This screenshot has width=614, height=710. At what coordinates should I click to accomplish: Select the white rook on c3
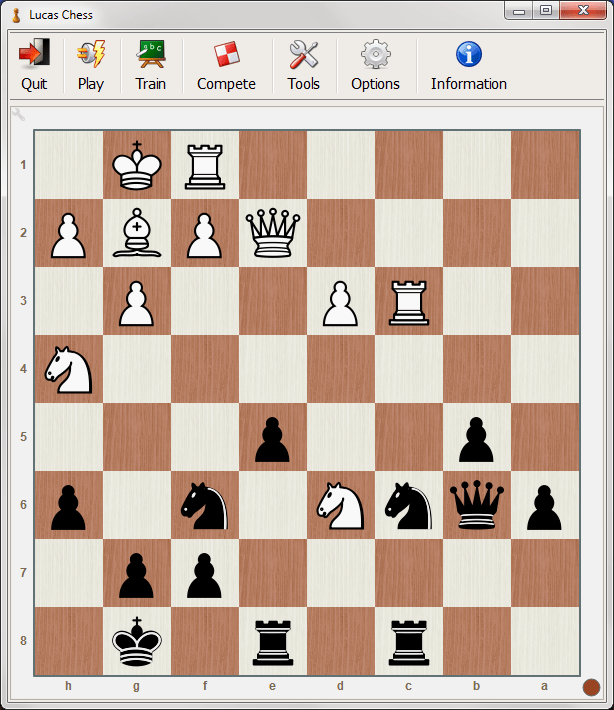[x=408, y=301]
